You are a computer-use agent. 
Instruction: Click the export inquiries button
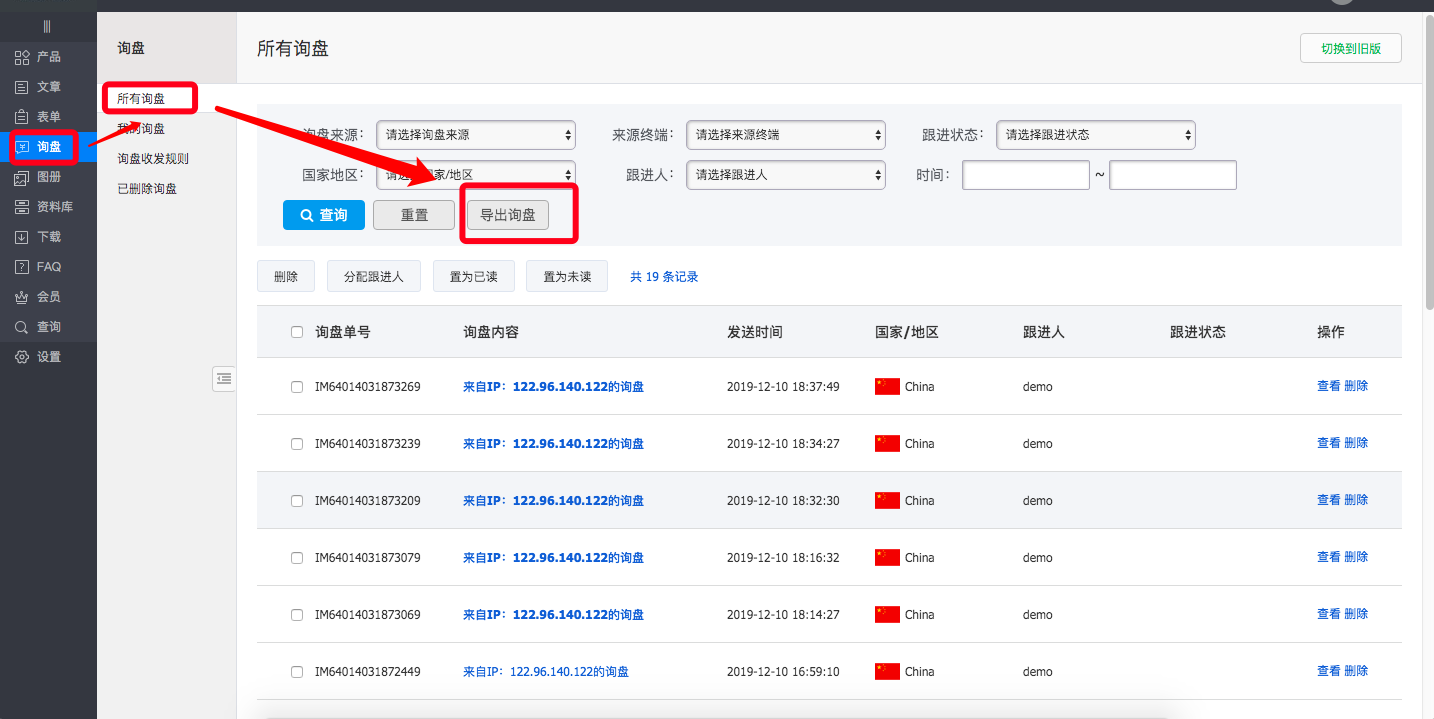pyautogui.click(x=508, y=215)
